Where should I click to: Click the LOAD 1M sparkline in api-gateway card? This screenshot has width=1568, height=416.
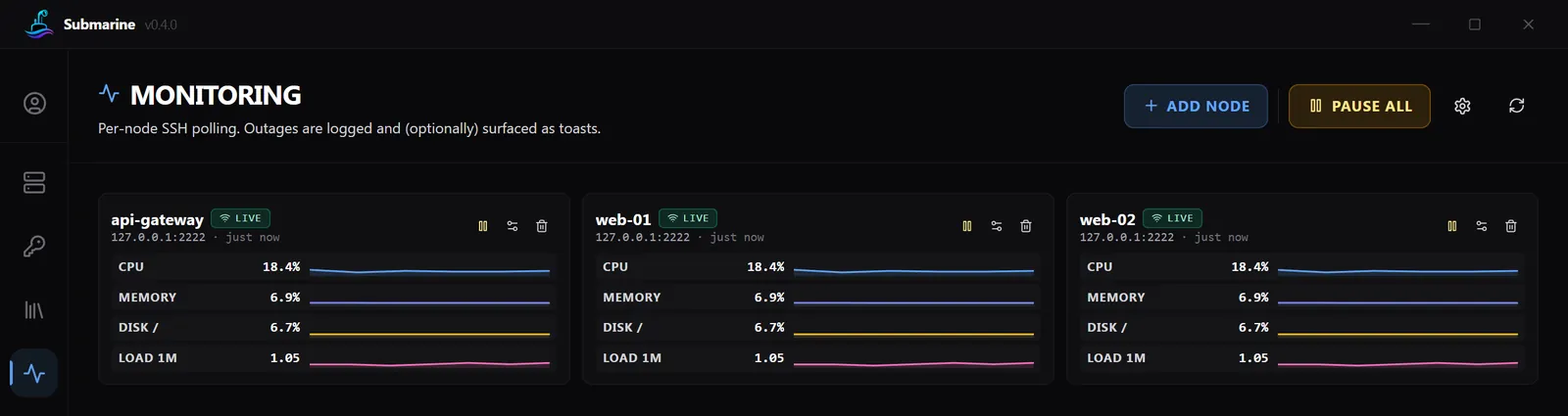point(429,363)
